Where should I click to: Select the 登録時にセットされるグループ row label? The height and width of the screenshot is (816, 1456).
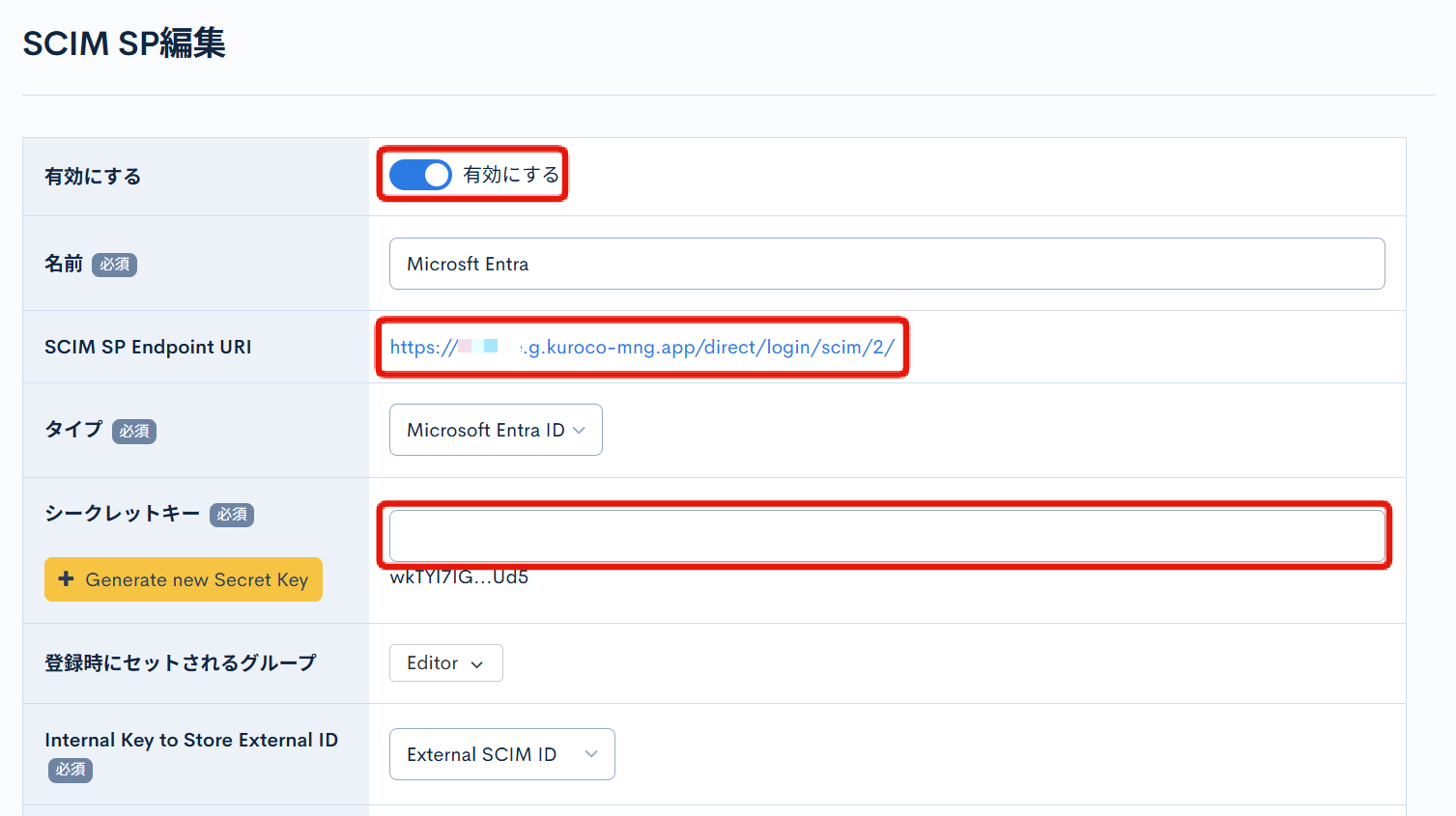(180, 663)
